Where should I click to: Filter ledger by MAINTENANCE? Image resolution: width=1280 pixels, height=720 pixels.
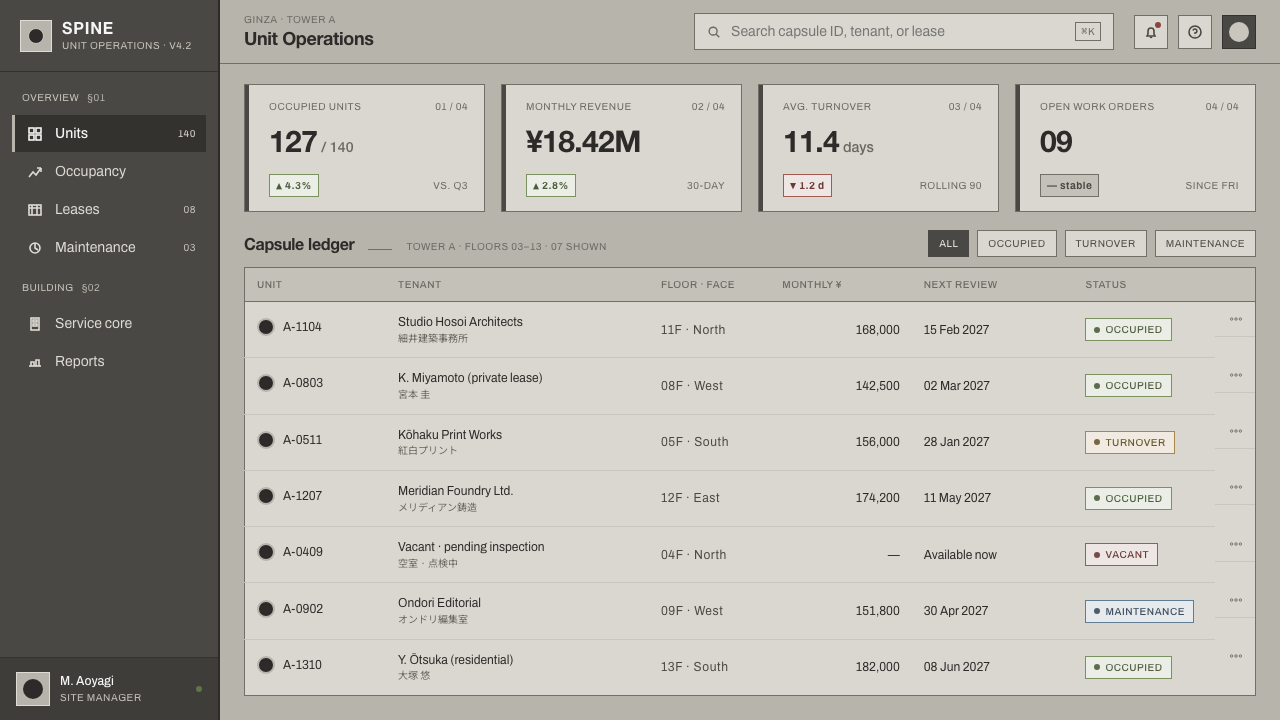(x=1205, y=244)
